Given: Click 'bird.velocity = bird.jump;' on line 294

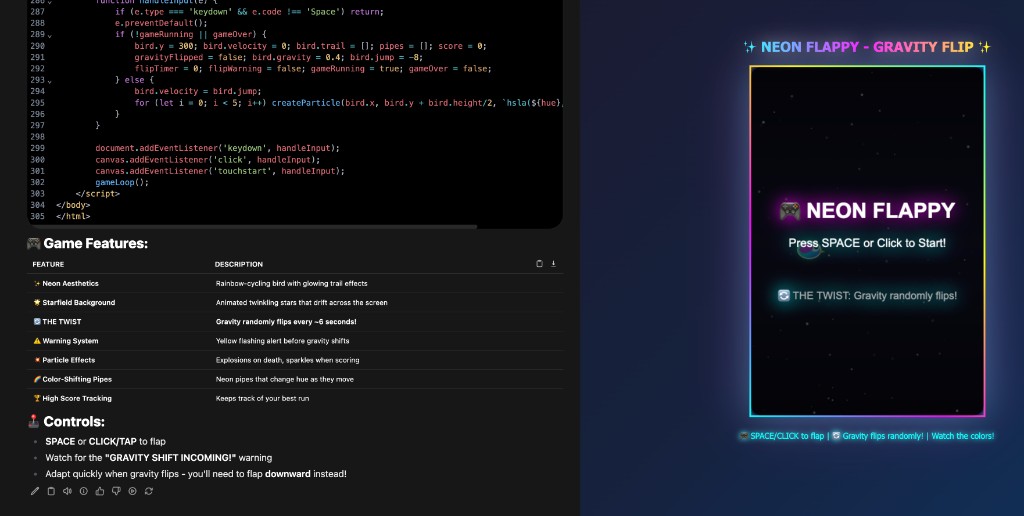Looking at the screenshot, I should point(198,91).
